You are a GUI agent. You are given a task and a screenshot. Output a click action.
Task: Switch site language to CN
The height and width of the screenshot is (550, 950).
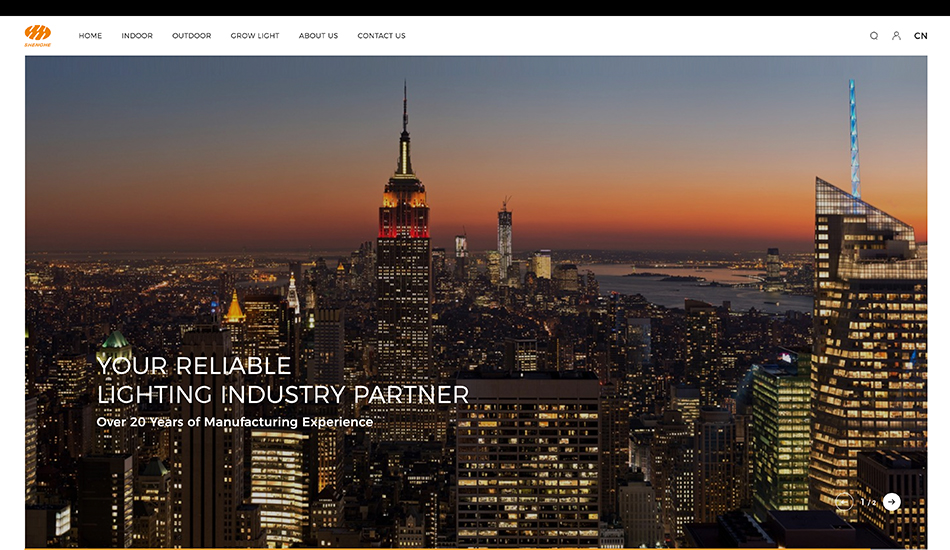[920, 36]
